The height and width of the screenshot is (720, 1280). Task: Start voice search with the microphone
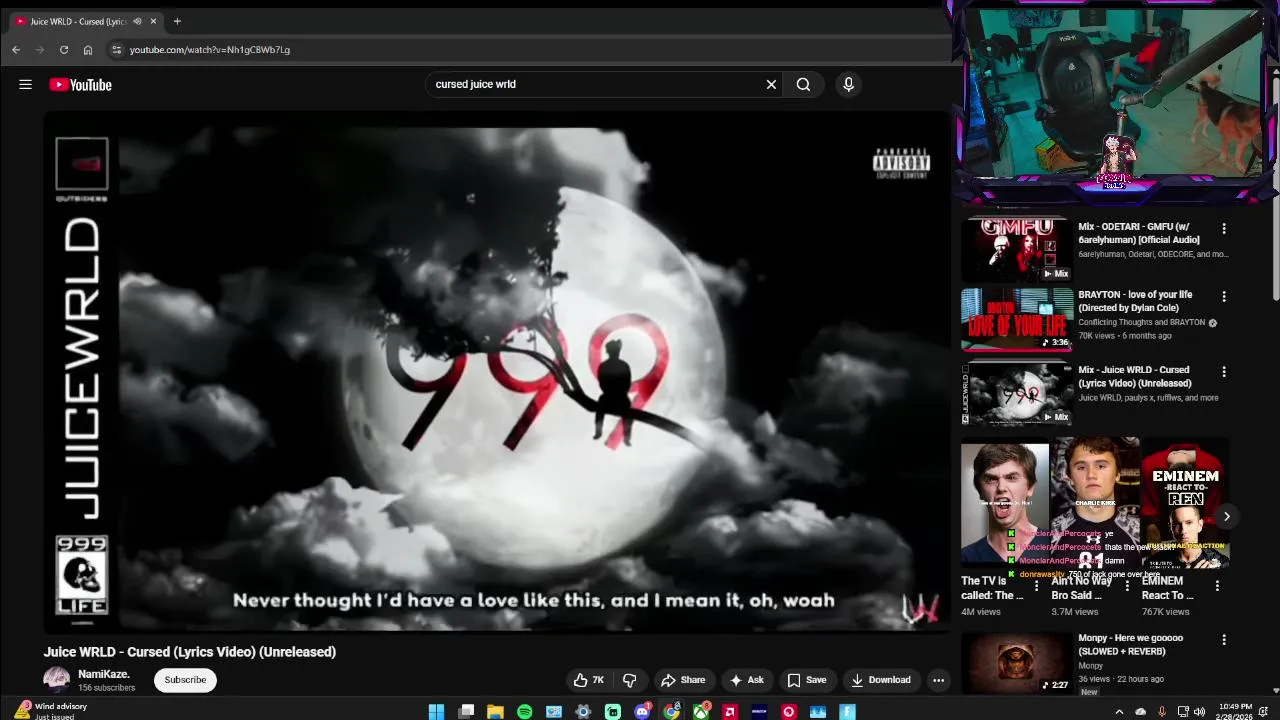coord(848,85)
